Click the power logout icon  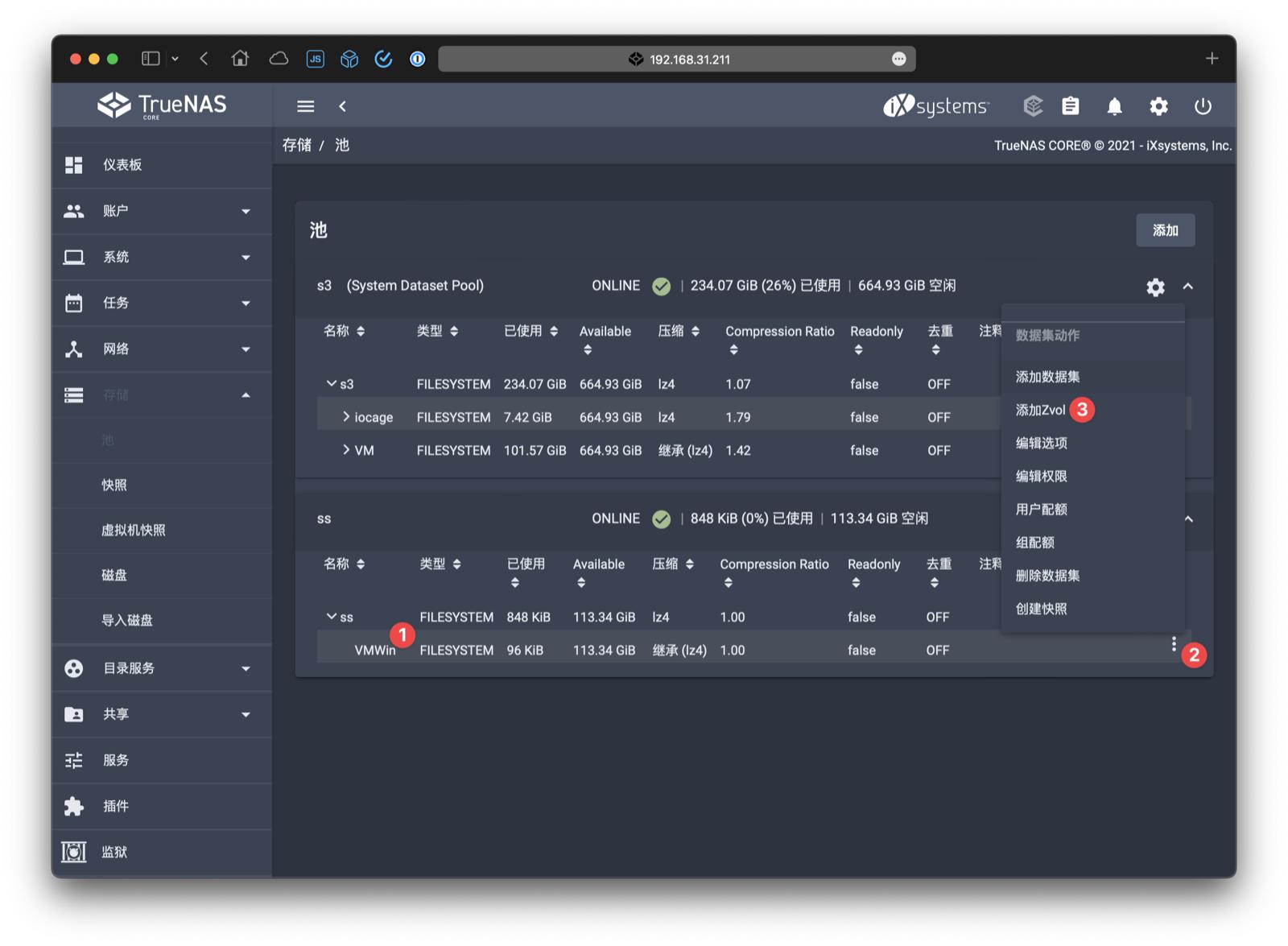click(x=1203, y=105)
